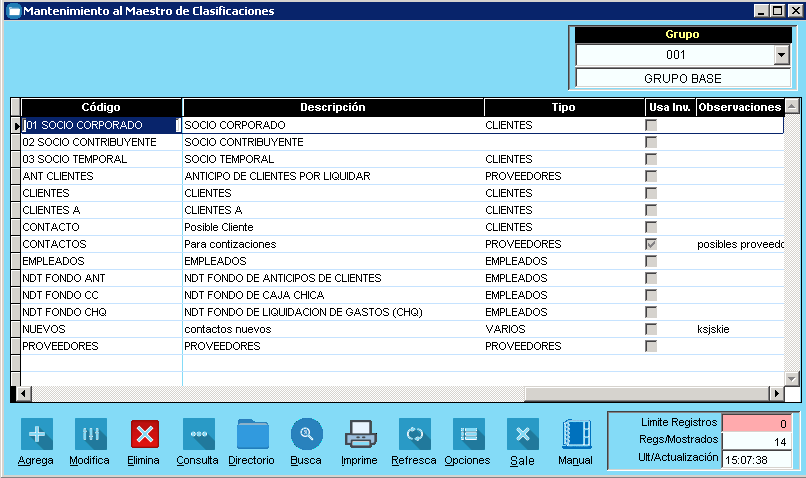The image size is (806, 478).
Task: Click the Tipo column header
Action: pyautogui.click(x=564, y=107)
